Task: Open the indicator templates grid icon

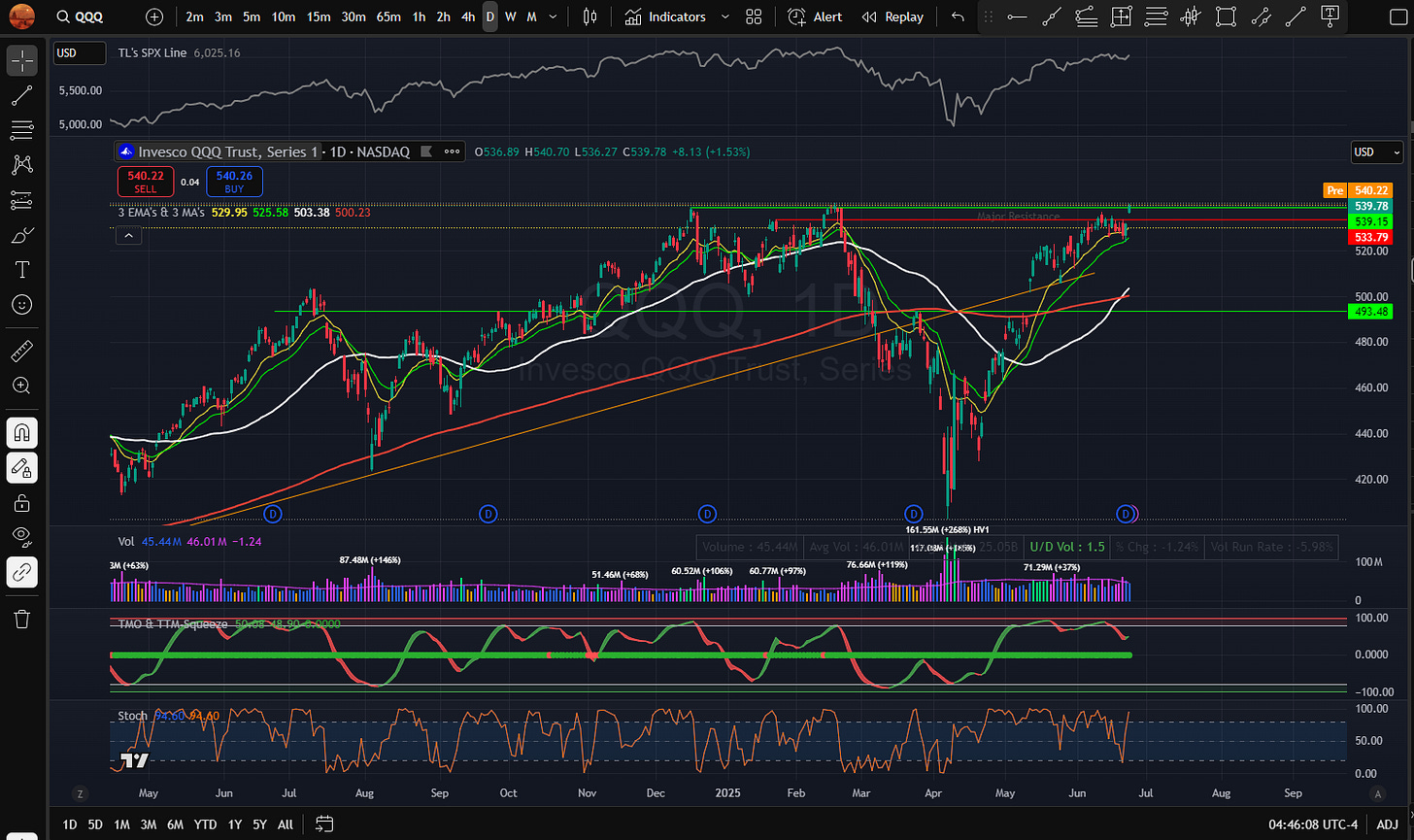Action: click(754, 17)
